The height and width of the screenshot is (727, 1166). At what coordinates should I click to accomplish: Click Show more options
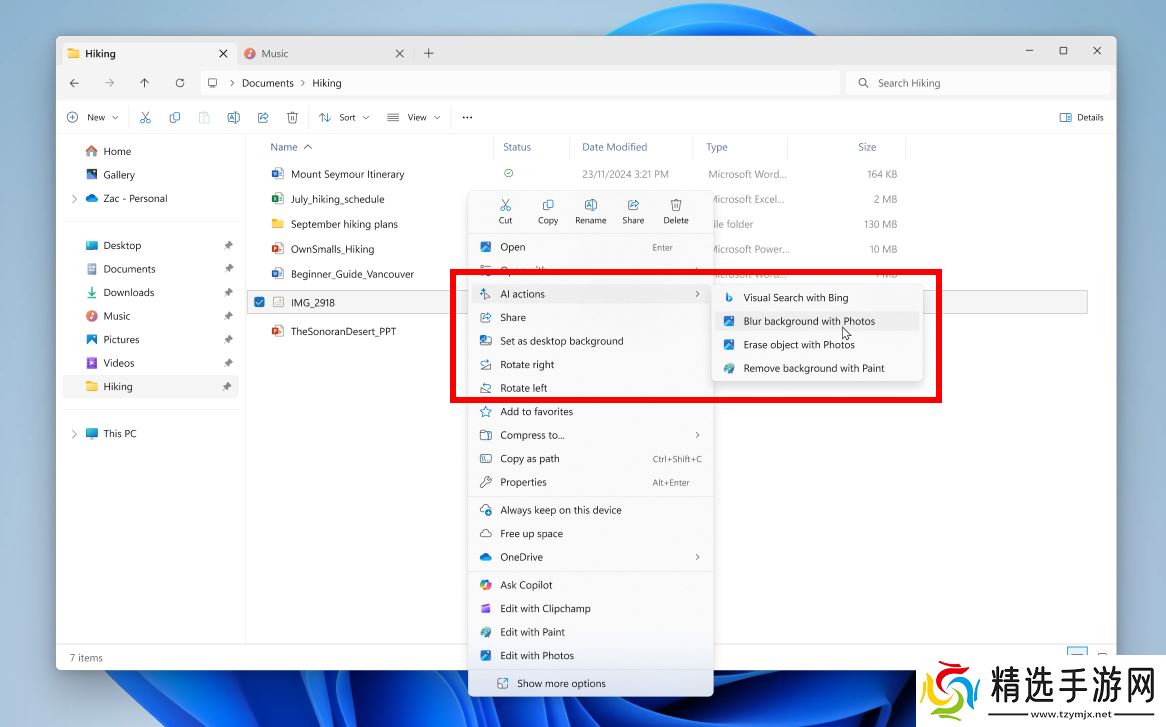pyautogui.click(x=560, y=684)
